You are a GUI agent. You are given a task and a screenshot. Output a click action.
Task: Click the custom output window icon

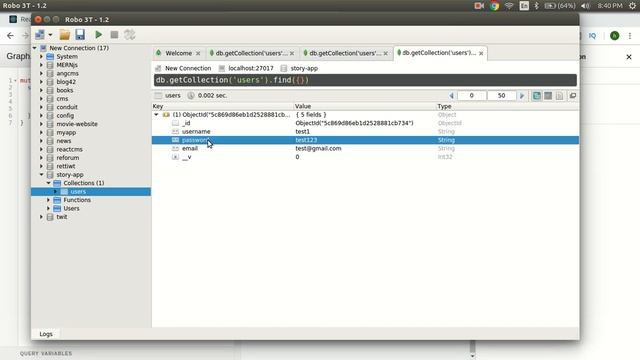click(573, 96)
